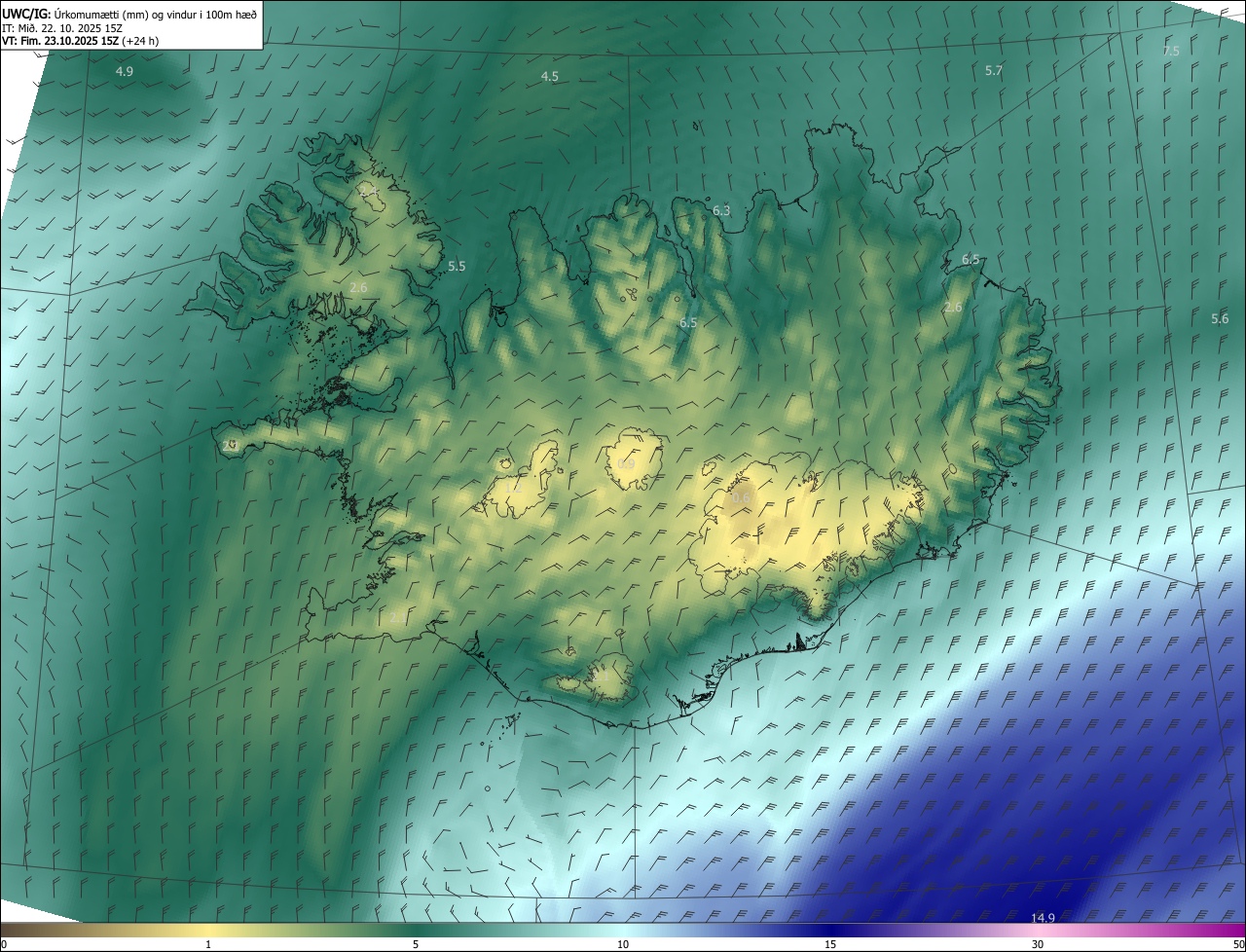Click the 5.5 value label
The width and height of the screenshot is (1246, 952).
(457, 266)
